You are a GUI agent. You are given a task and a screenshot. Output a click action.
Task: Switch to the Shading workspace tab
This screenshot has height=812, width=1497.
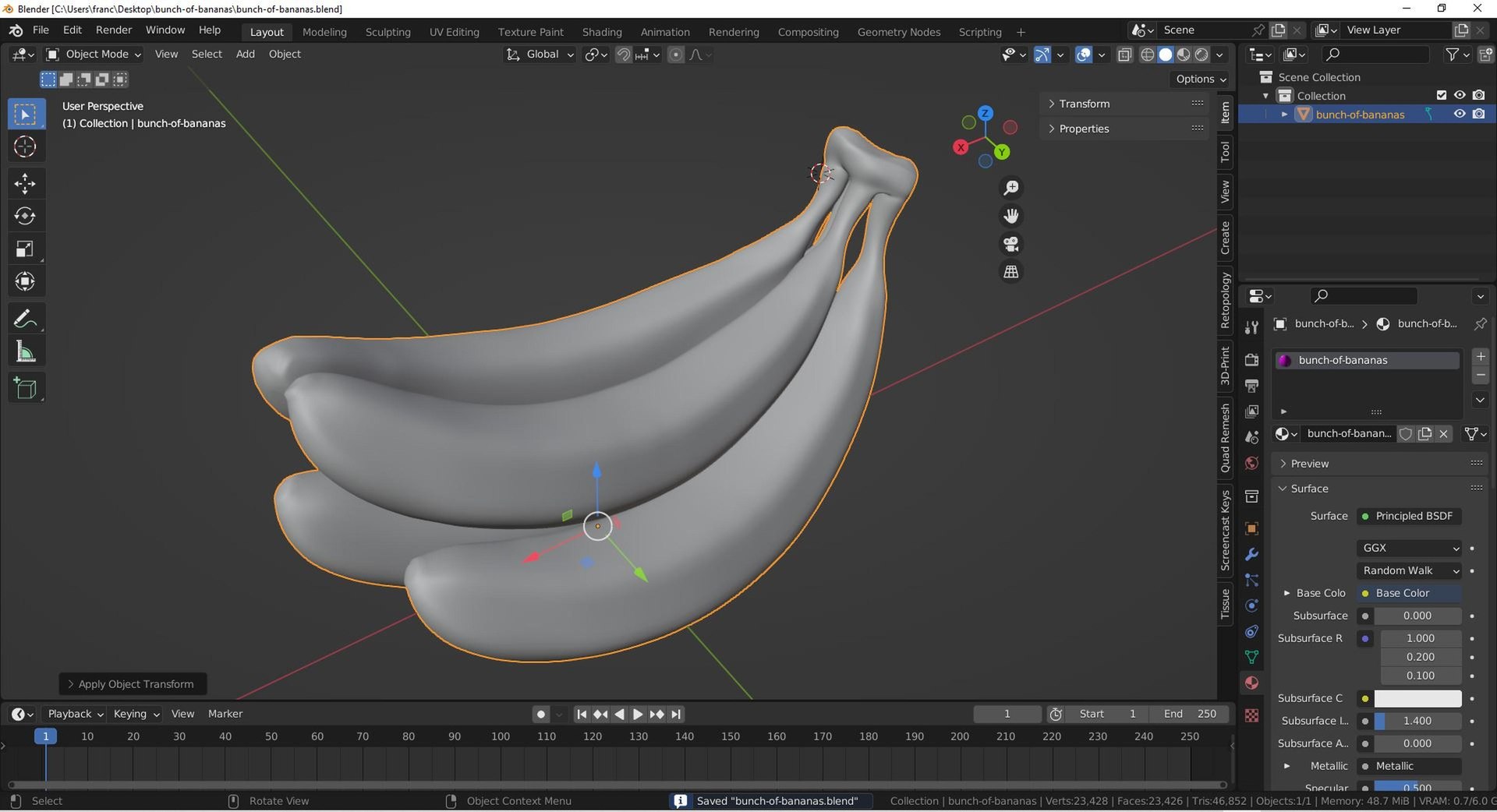click(x=602, y=32)
